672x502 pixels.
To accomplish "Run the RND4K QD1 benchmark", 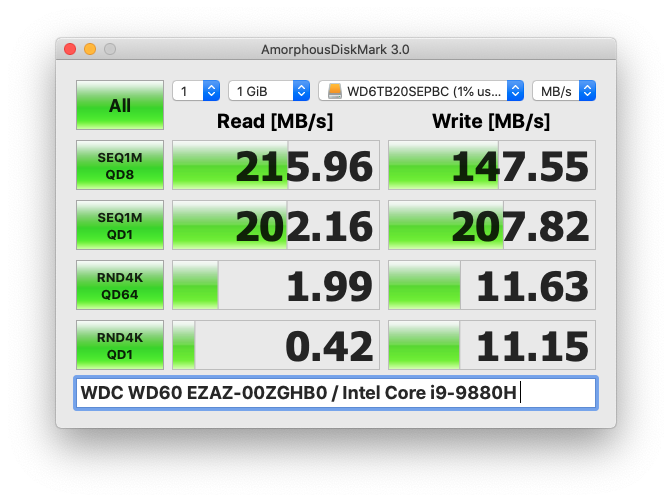I will 120,345.
